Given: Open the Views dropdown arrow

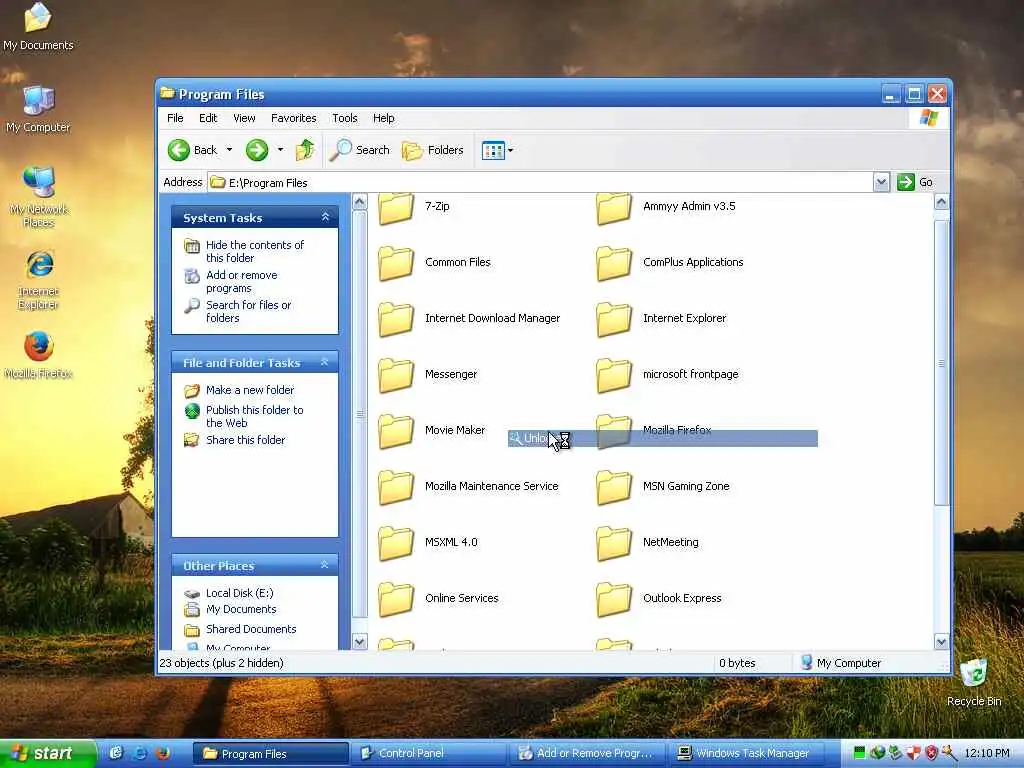Looking at the screenshot, I should 511,150.
